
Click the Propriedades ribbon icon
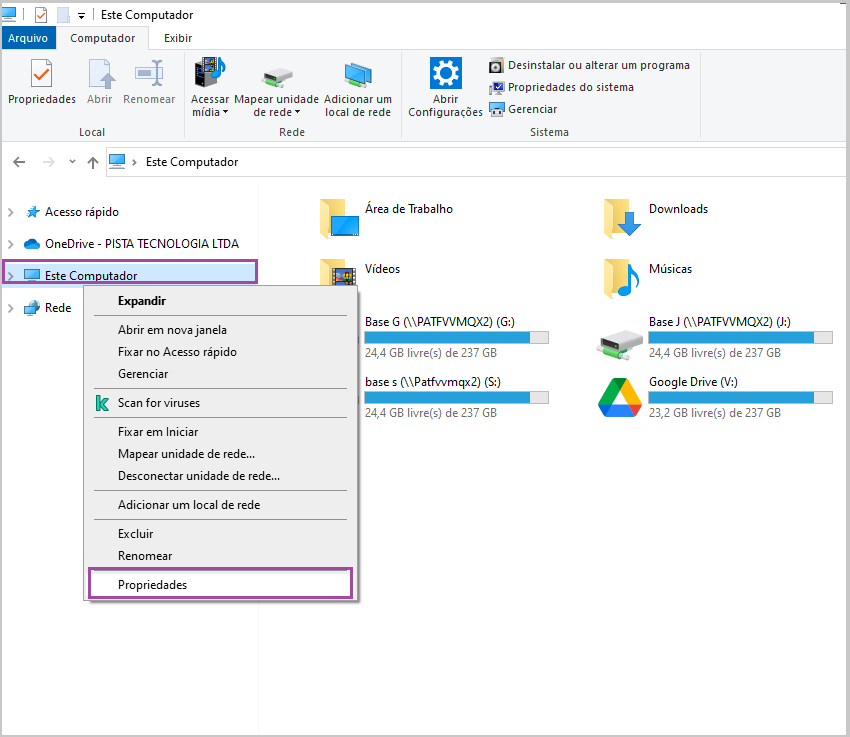[x=41, y=76]
